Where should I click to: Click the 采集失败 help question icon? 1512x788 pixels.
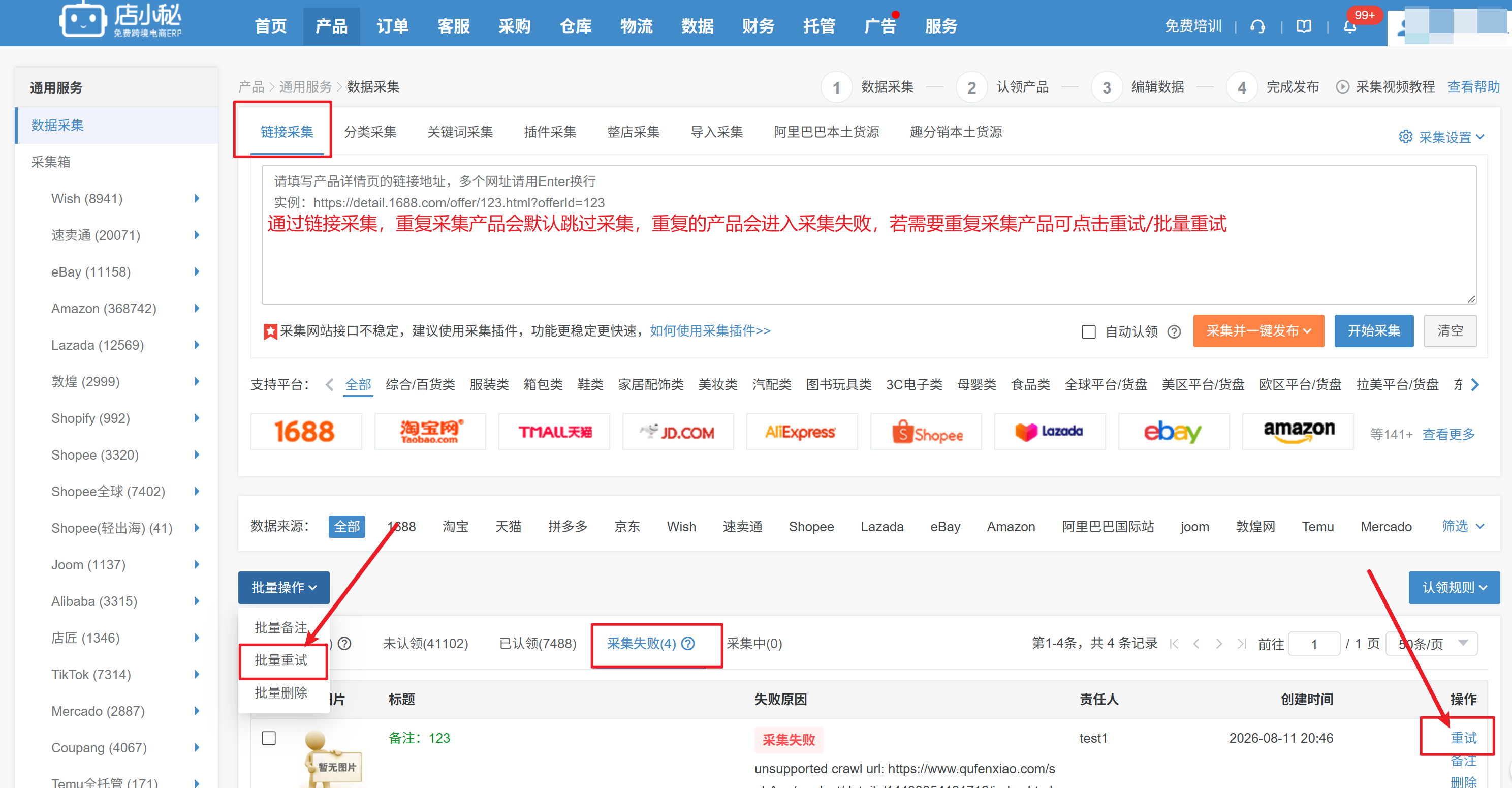coord(688,644)
